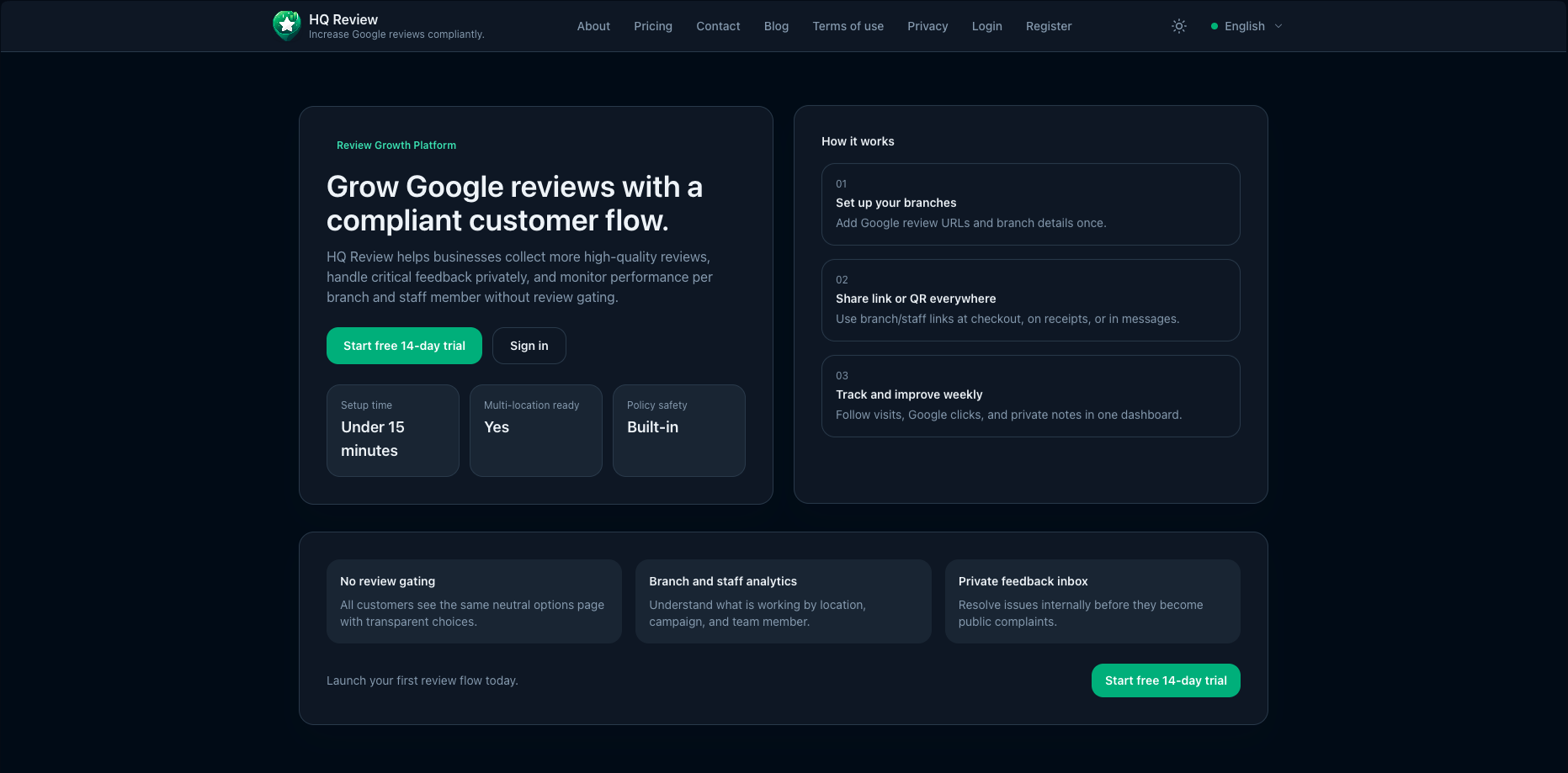The height and width of the screenshot is (773, 1568).
Task: Open the English language dropdown
Action: (x=1246, y=26)
